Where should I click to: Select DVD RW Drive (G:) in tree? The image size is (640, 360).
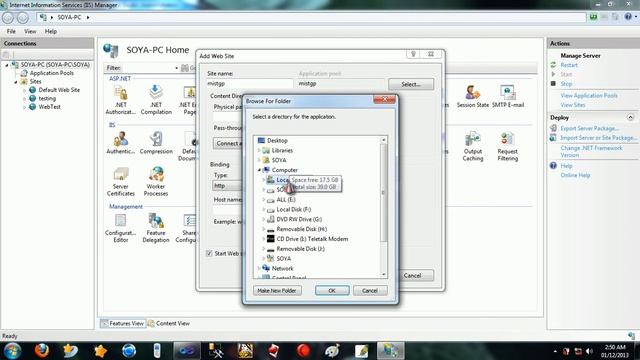pos(299,219)
